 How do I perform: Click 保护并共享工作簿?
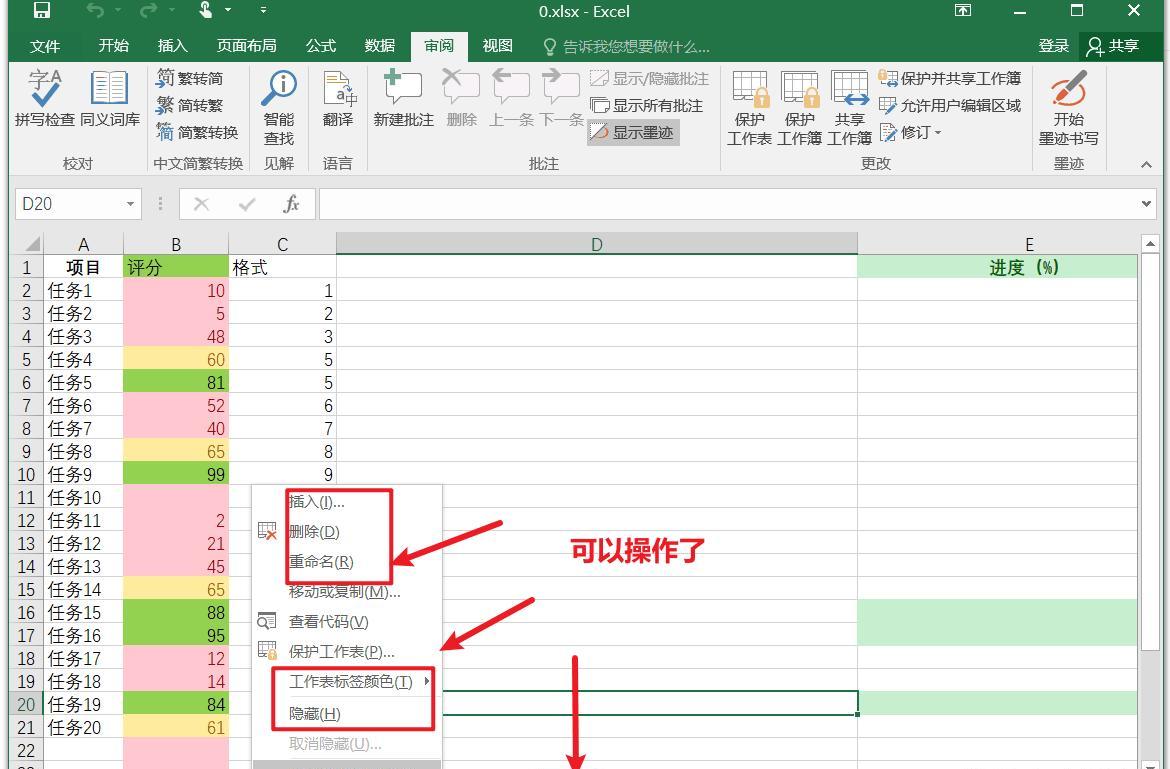click(x=949, y=78)
